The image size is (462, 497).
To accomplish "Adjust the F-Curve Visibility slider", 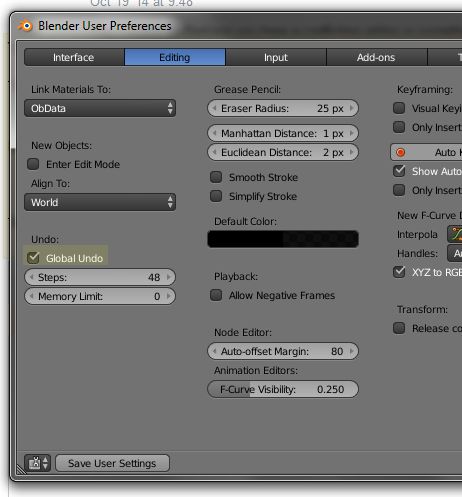I will (283, 389).
